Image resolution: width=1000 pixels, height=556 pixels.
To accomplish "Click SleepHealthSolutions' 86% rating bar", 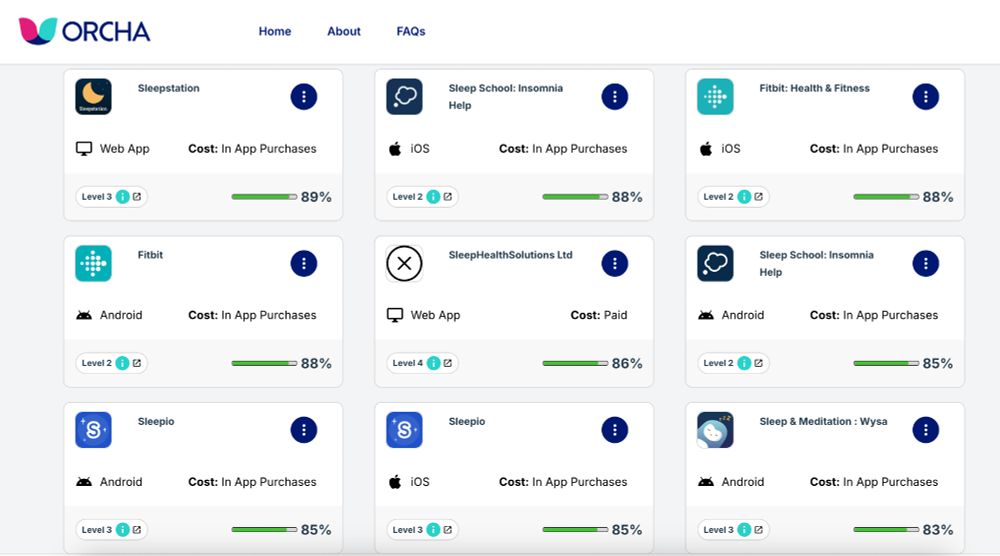I will tap(575, 363).
